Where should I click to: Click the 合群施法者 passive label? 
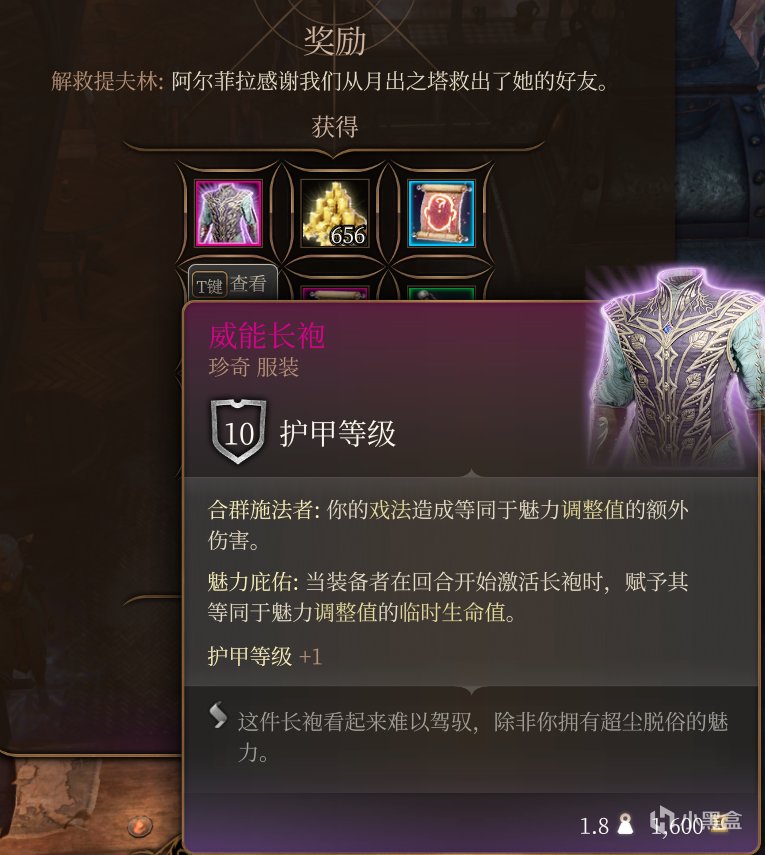click(260, 510)
